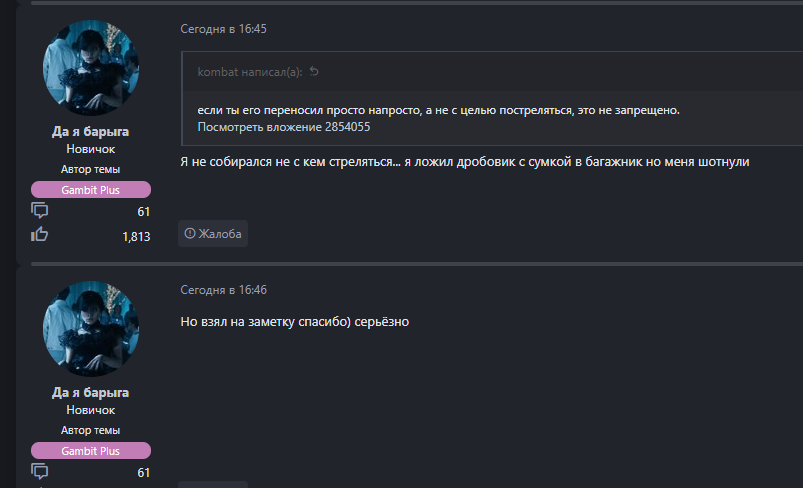The image size is (803, 488).
Task: Click the arrow icon next to kombat's quote
Action: coord(314,71)
